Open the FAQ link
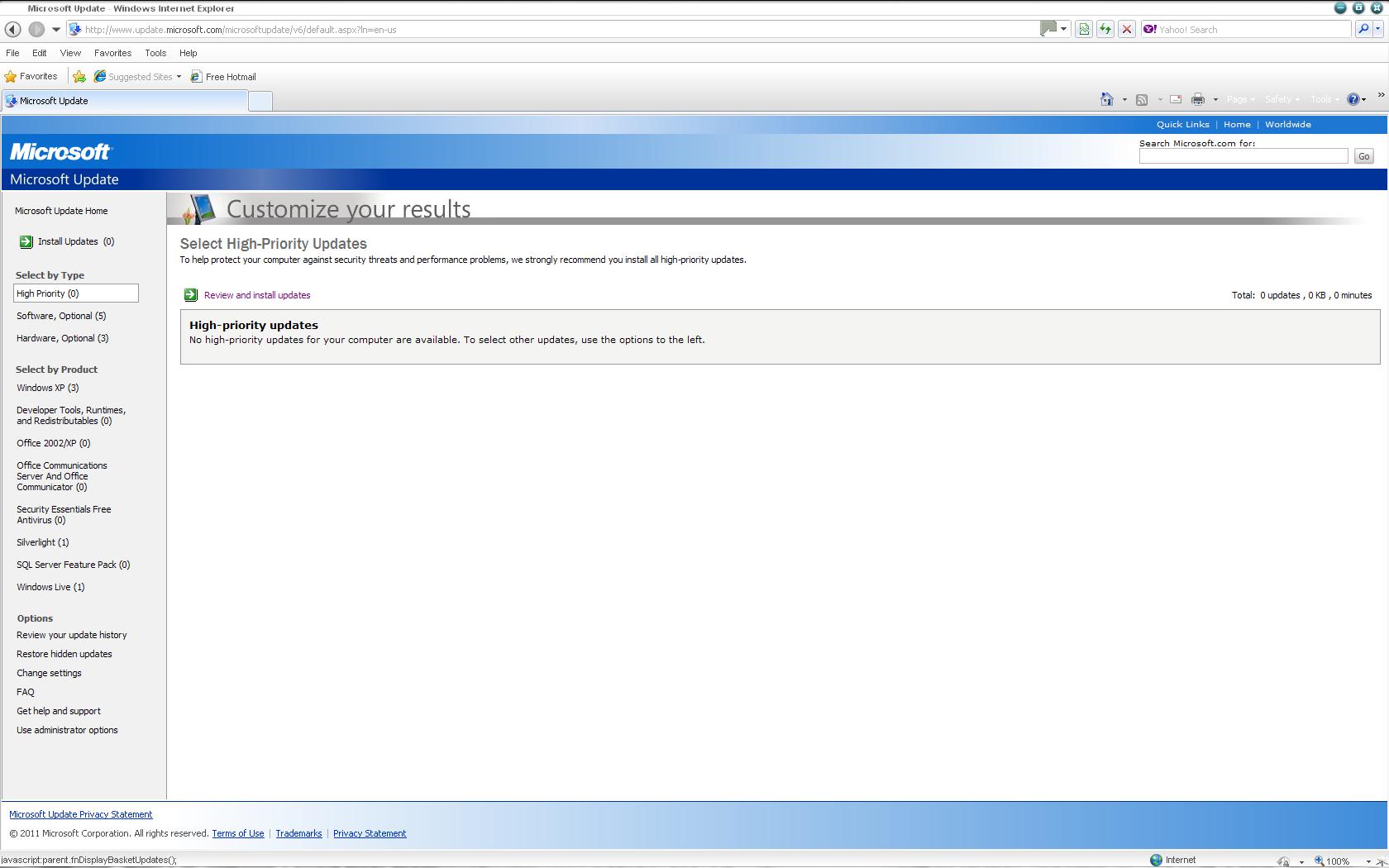 26,692
